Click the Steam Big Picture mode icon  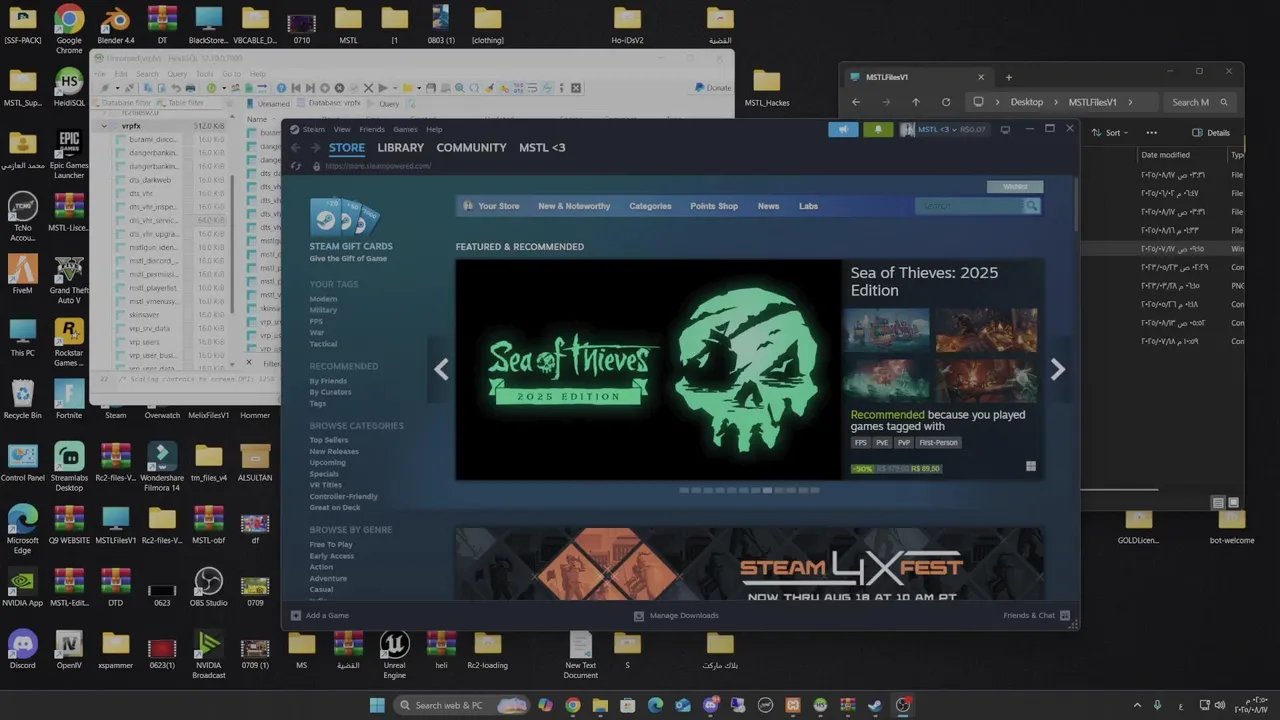(x=1005, y=129)
